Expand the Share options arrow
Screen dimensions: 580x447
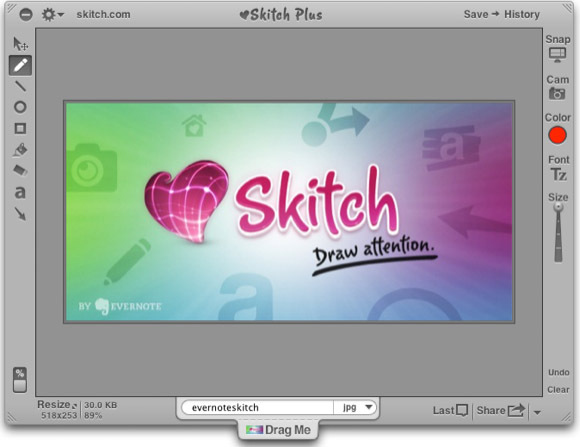(x=537, y=412)
